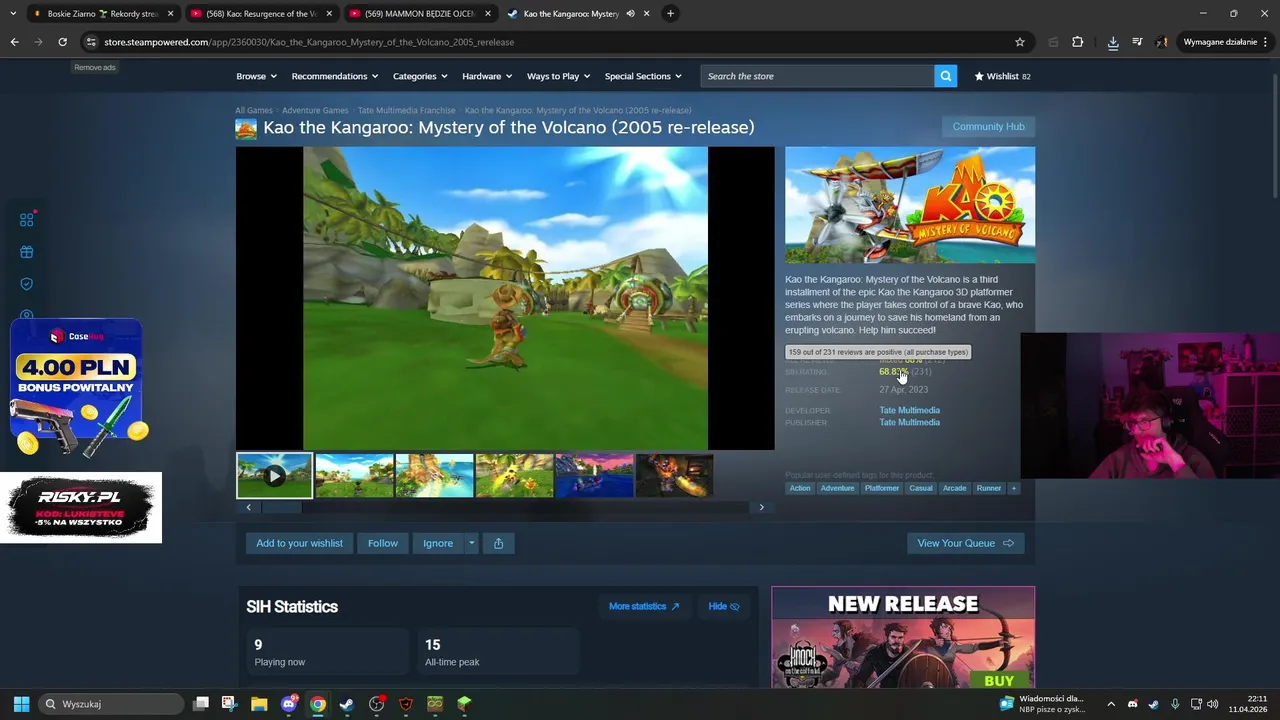Switch to the Boskie Ziarno tab
Screen dimensions: 1280x720
click(x=102, y=14)
